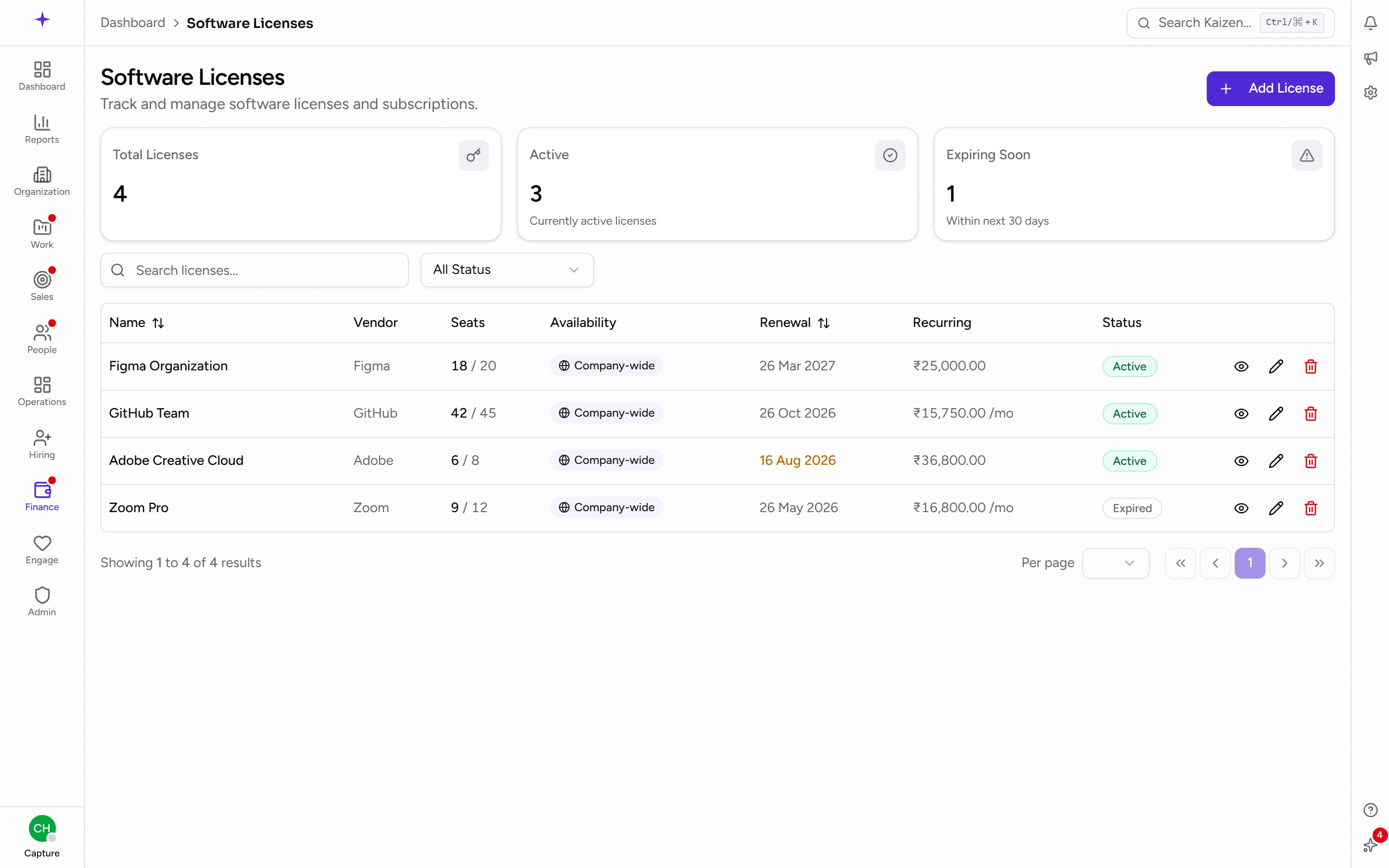The width and height of the screenshot is (1389, 868).
Task: Delete the Adobe Creative Cloud license
Action: pyautogui.click(x=1310, y=461)
